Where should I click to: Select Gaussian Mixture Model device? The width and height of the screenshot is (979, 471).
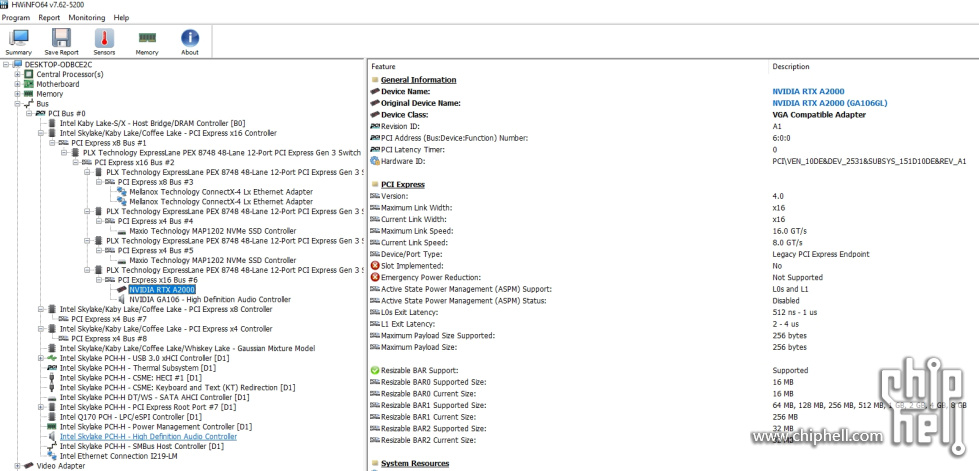pyautogui.click(x=187, y=349)
